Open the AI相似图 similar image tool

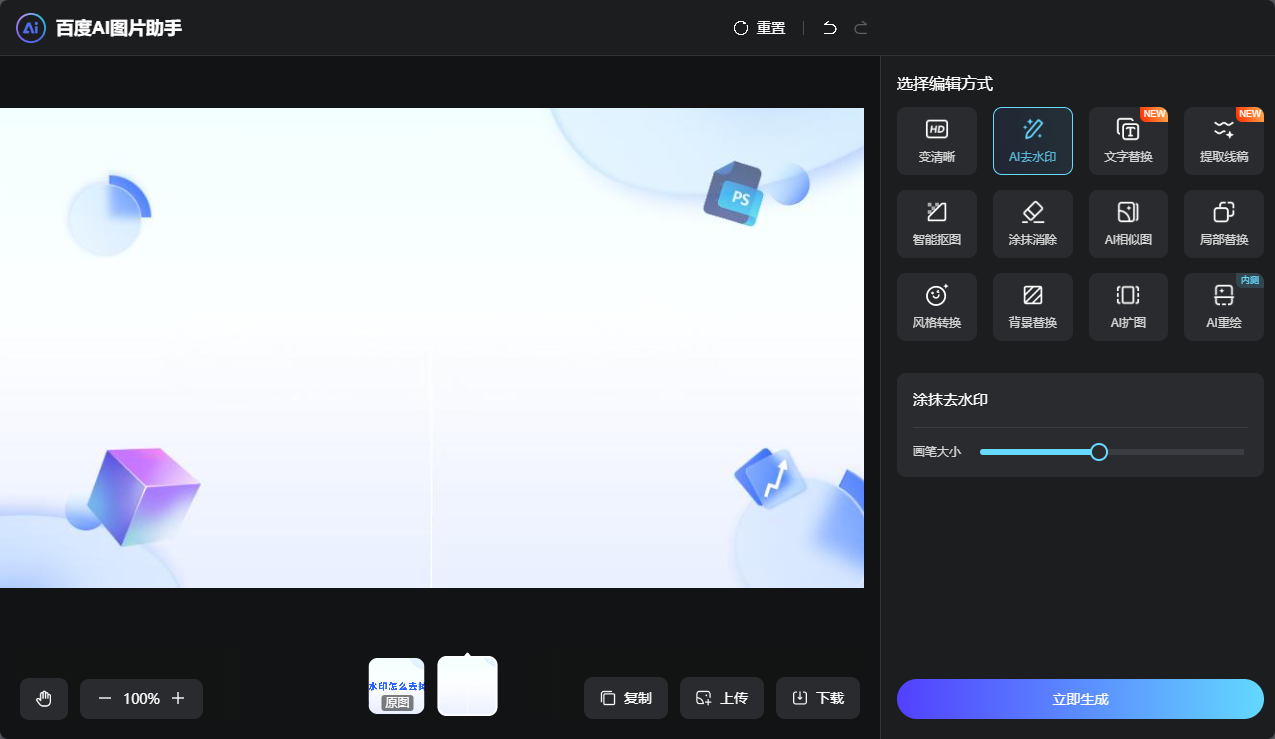[1128, 224]
